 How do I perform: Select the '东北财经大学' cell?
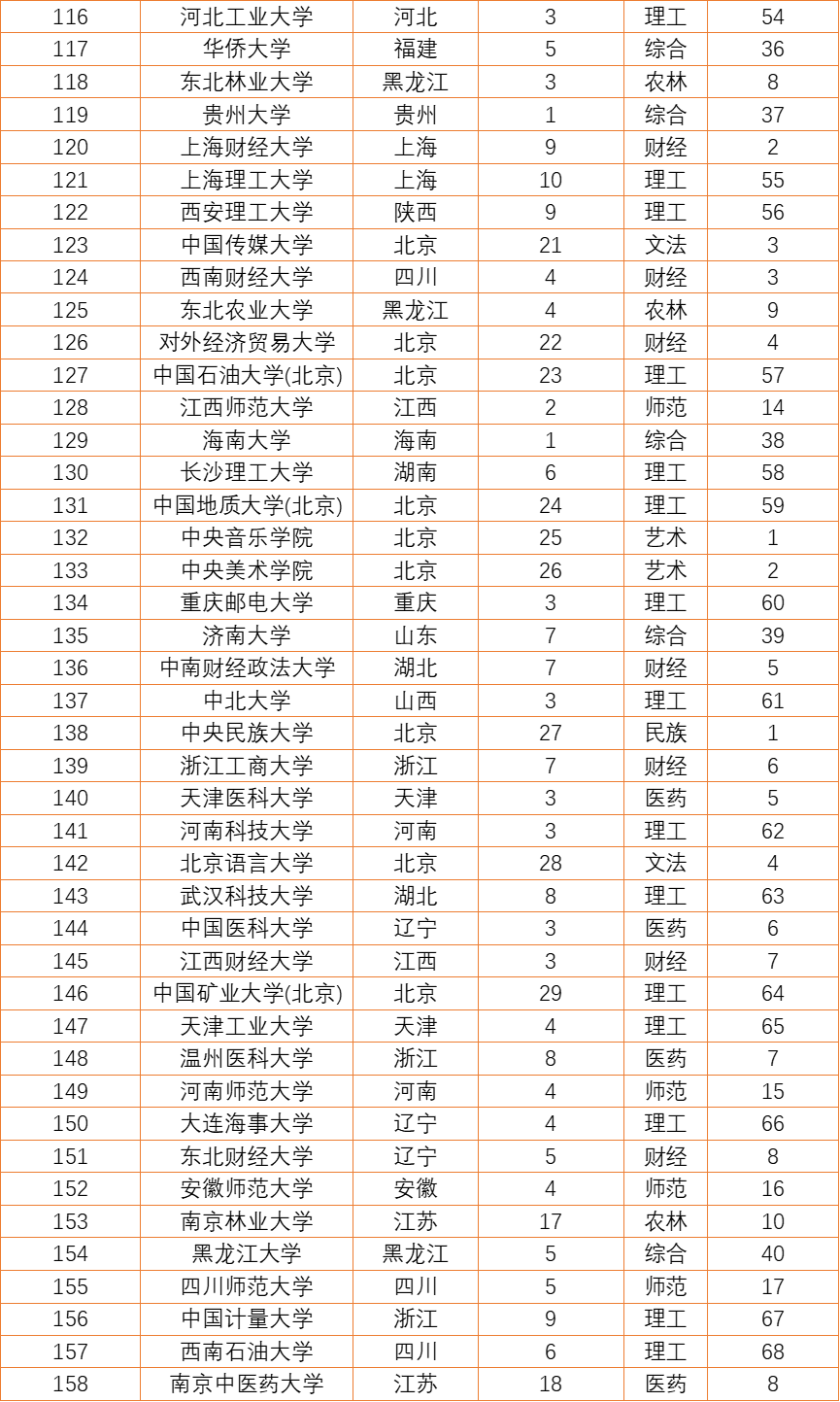(x=247, y=1156)
